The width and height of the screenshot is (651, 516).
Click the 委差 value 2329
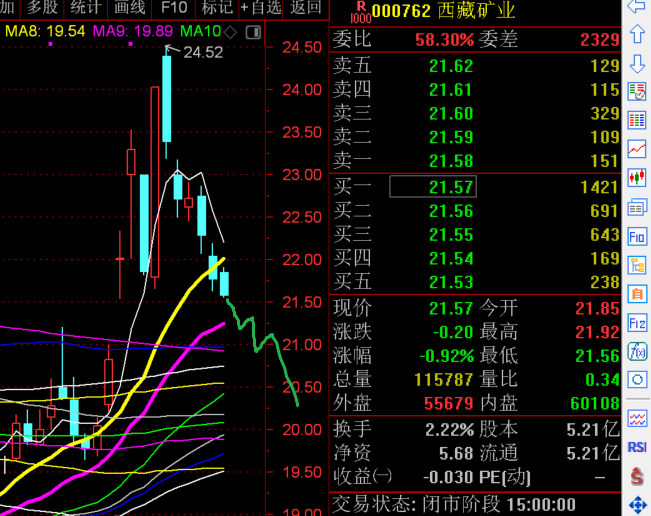(600, 40)
